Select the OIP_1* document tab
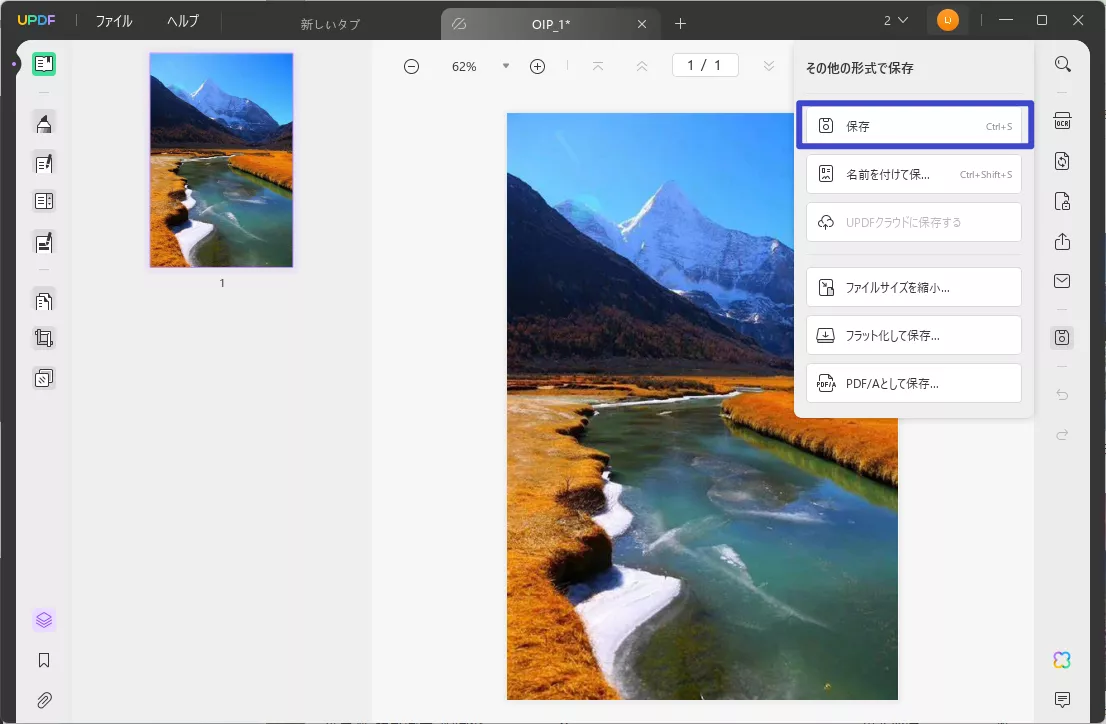Image resolution: width=1106 pixels, height=724 pixels. (551, 24)
